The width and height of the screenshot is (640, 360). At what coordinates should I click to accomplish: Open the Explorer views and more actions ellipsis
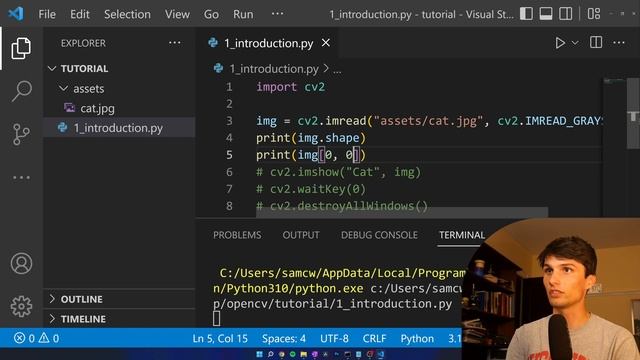pos(175,43)
